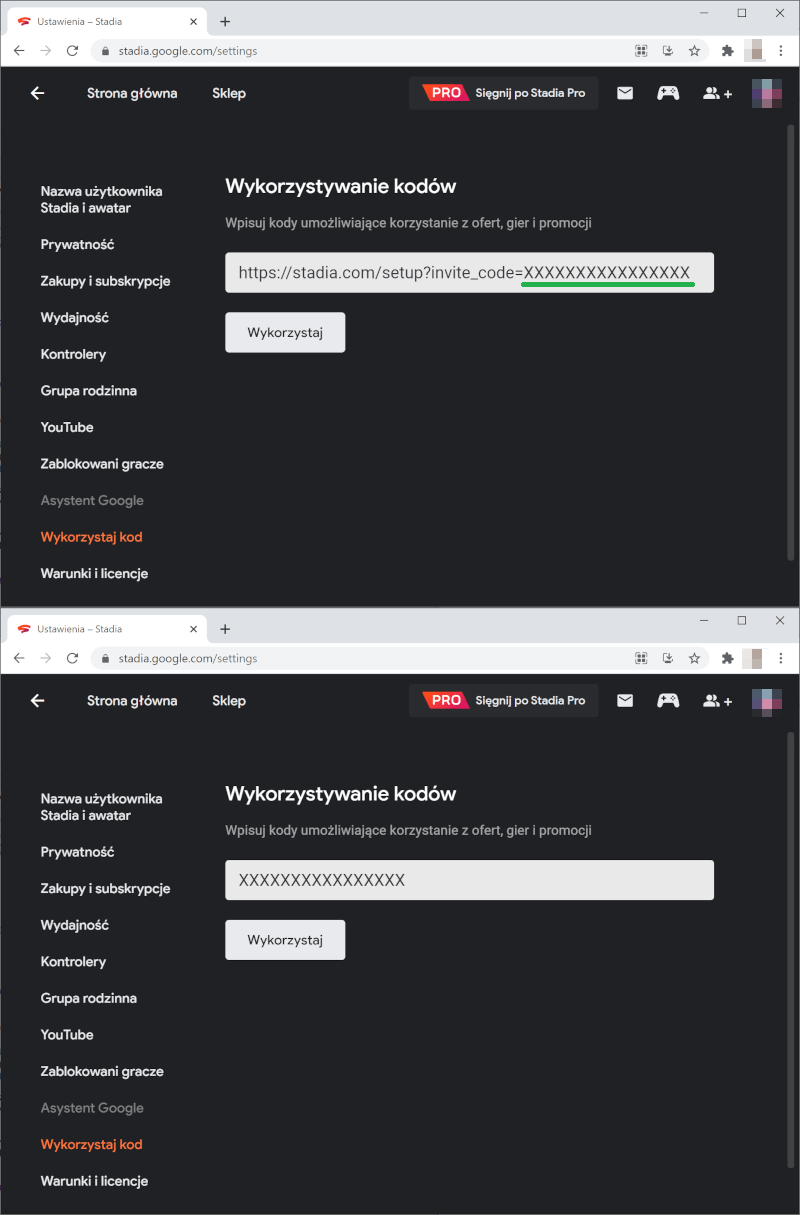Open the extensions puzzle icon in Chrome toolbar

click(727, 50)
